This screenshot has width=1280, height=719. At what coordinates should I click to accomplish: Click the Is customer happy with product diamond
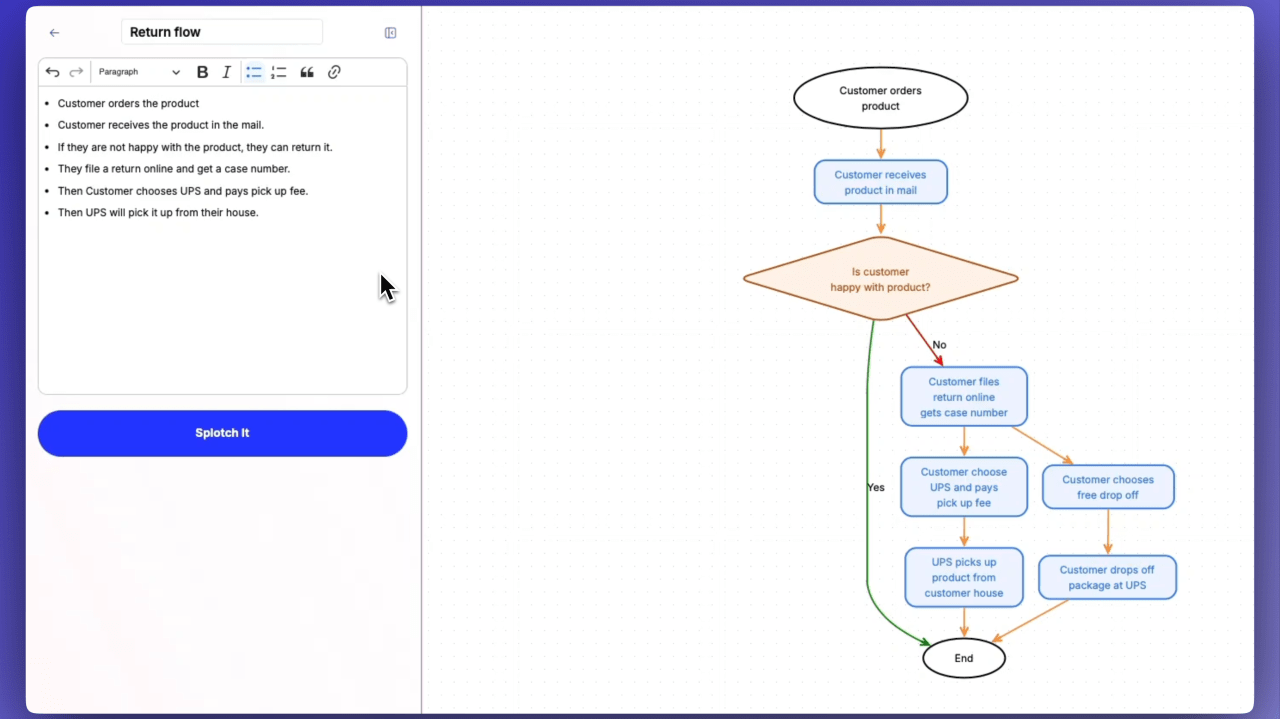(x=880, y=280)
